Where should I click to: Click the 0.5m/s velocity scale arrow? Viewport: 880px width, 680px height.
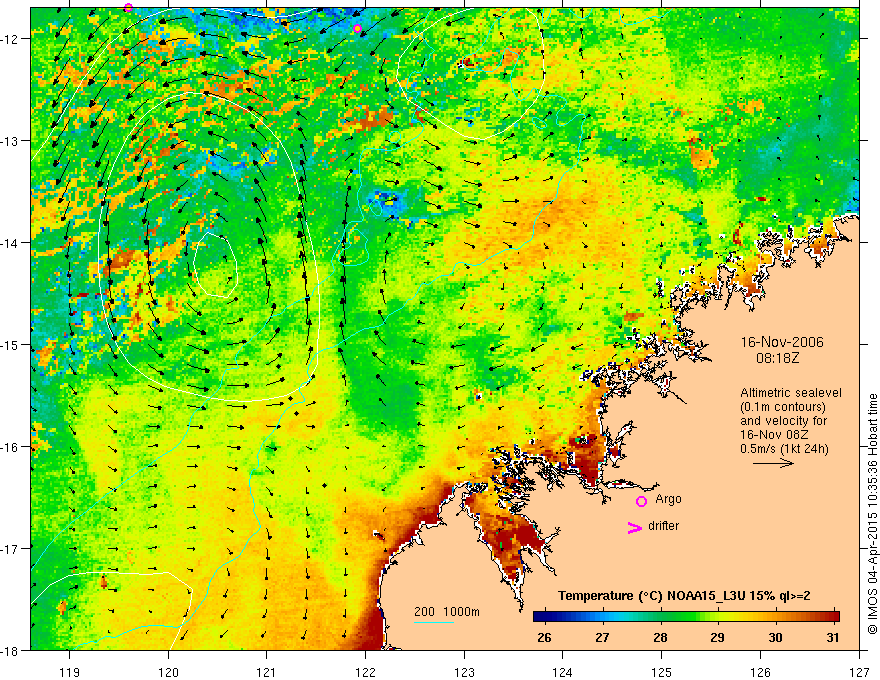[773, 463]
